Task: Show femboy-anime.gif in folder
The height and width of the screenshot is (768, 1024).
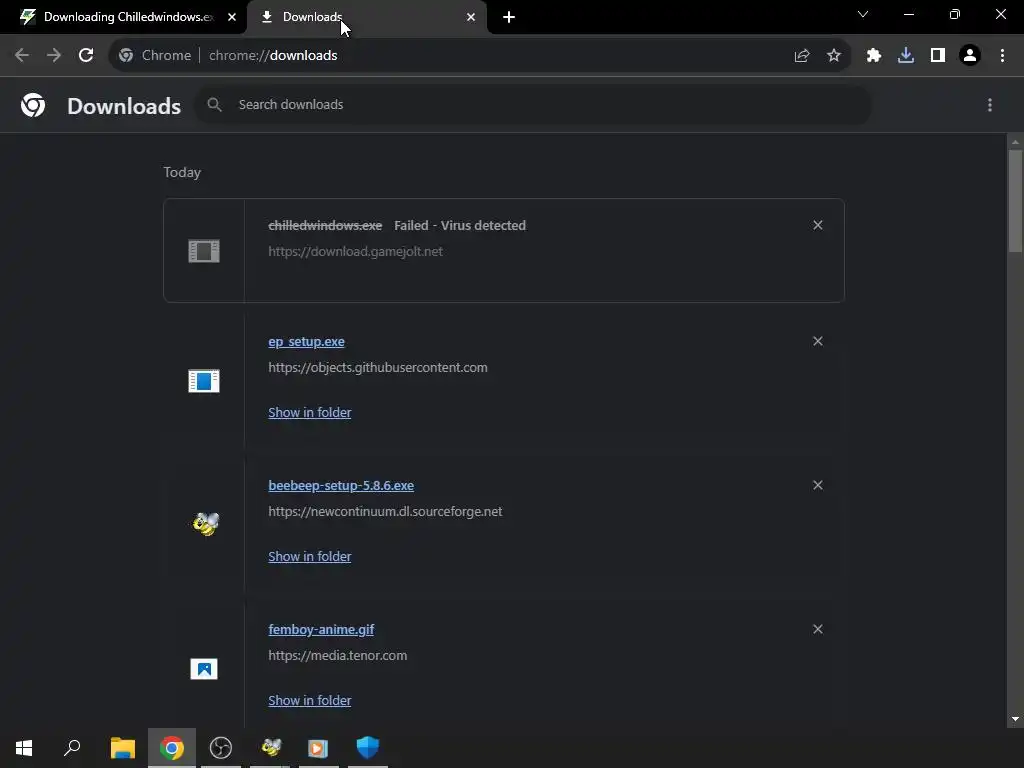Action: (x=310, y=701)
